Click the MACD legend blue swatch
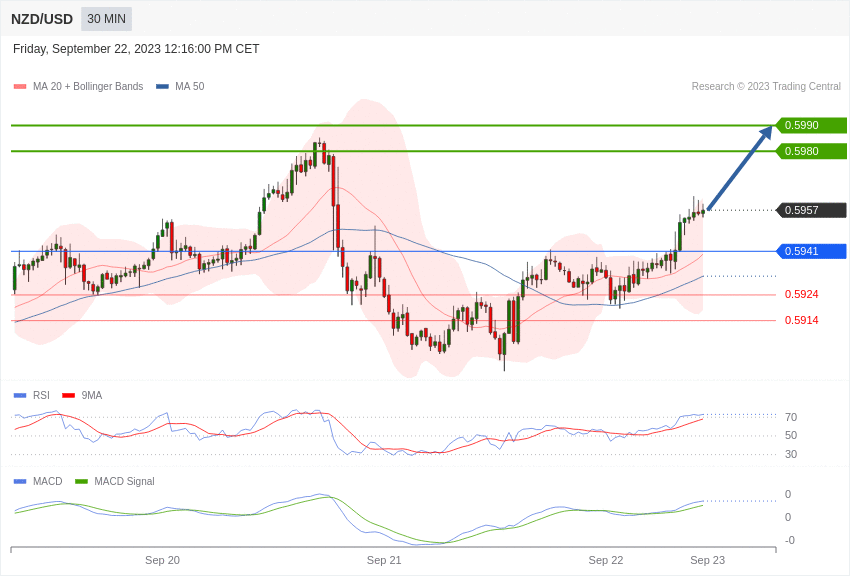The width and height of the screenshot is (850, 576). (20, 481)
